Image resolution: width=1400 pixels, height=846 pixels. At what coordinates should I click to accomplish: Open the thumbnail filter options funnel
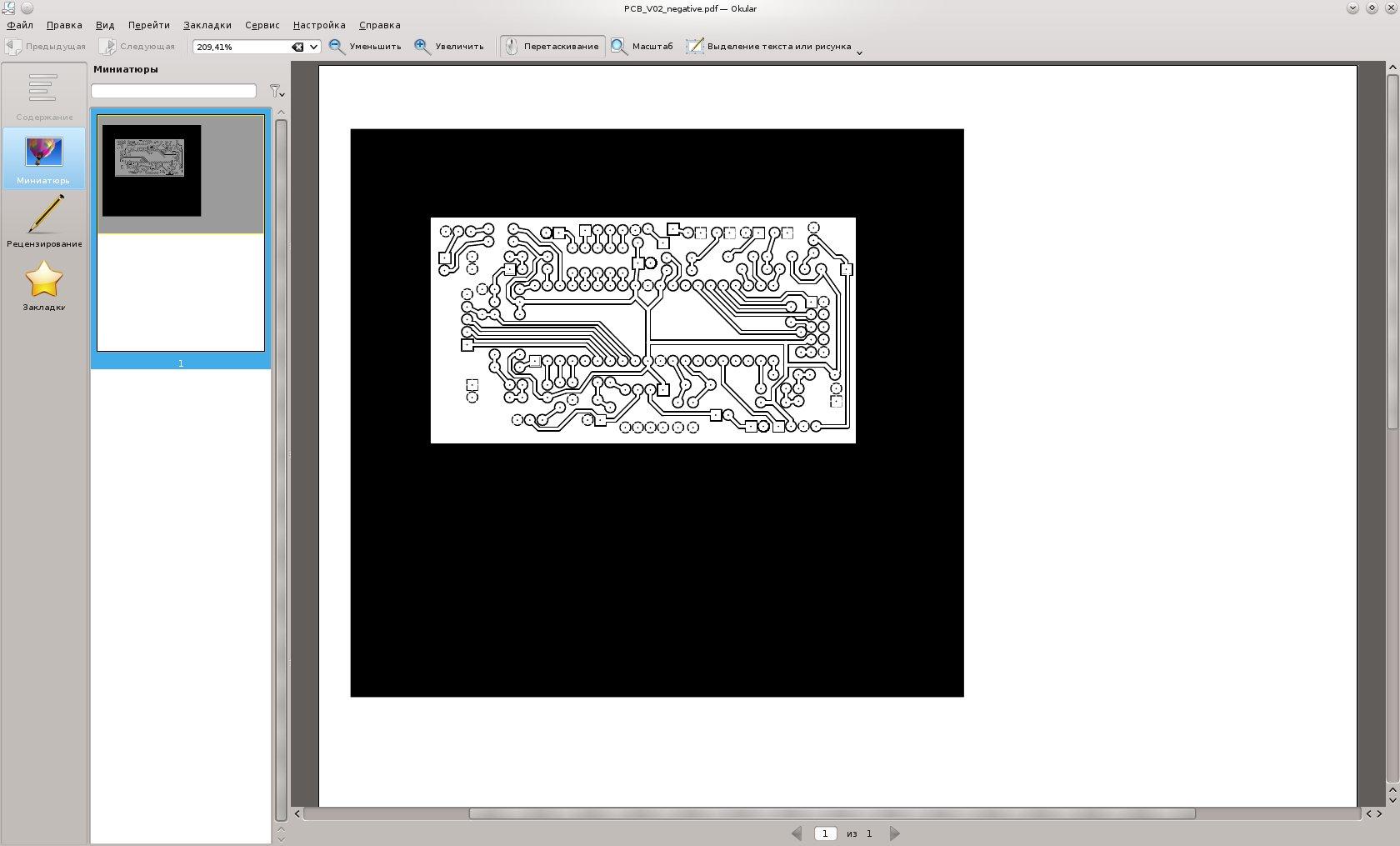277,91
